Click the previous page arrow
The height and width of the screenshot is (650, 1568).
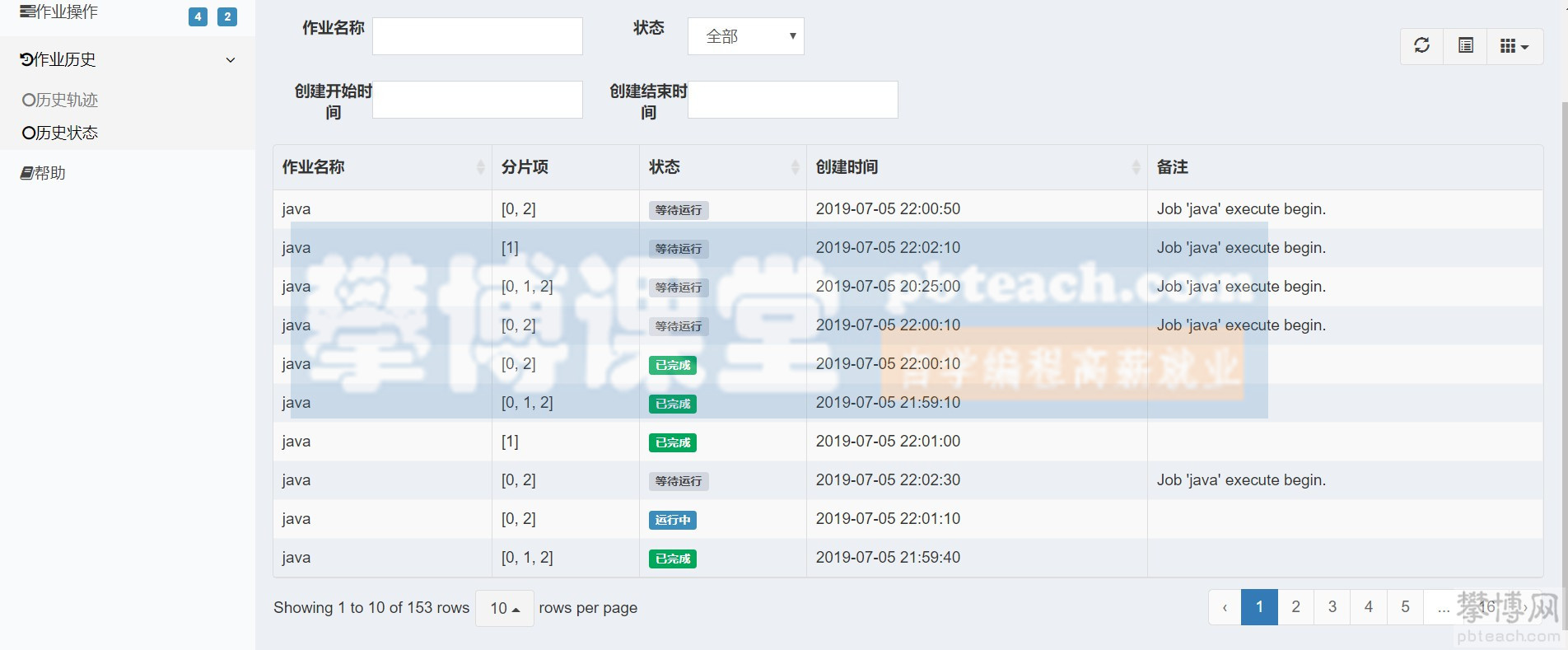coord(1225,607)
